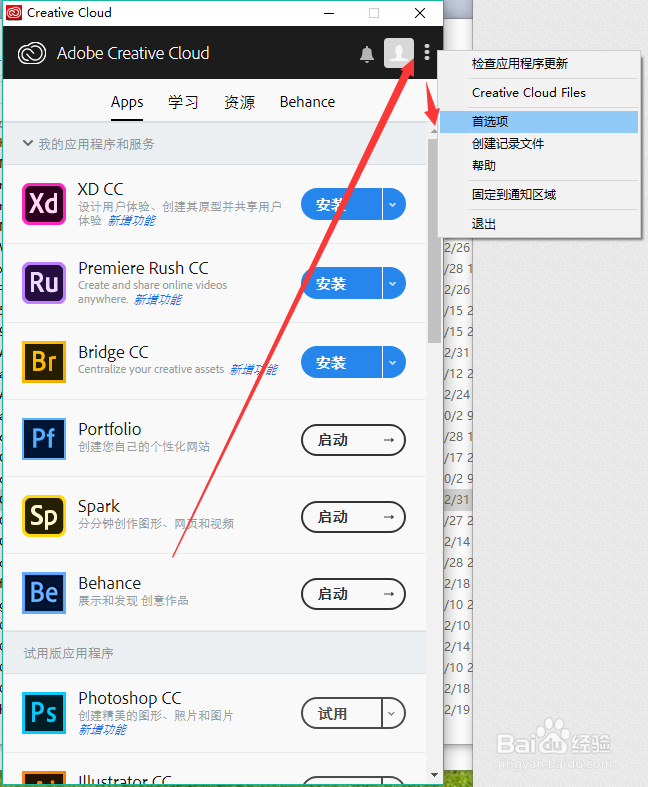
Task: Expand Premiere Rush CC install options arrow
Action: (x=394, y=284)
